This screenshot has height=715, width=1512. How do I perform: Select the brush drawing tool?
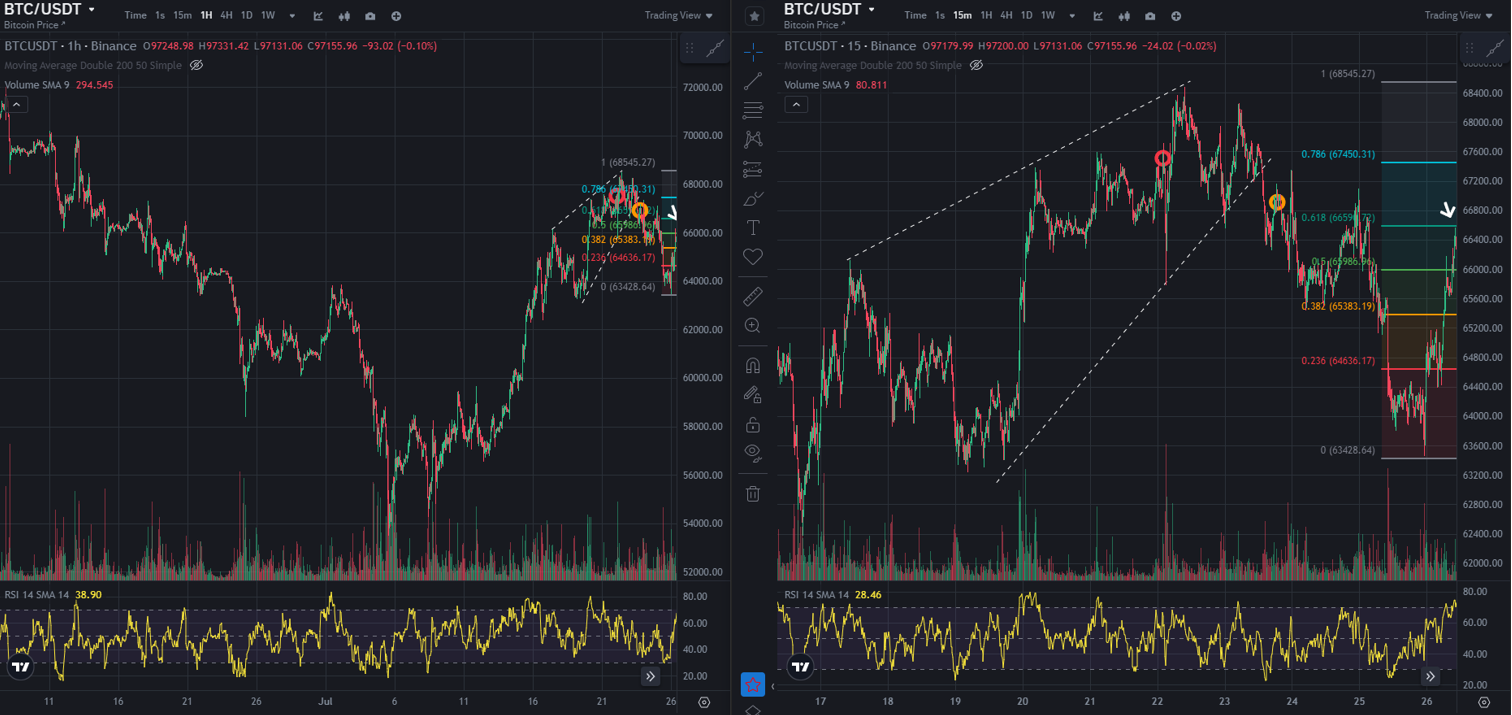point(753,198)
